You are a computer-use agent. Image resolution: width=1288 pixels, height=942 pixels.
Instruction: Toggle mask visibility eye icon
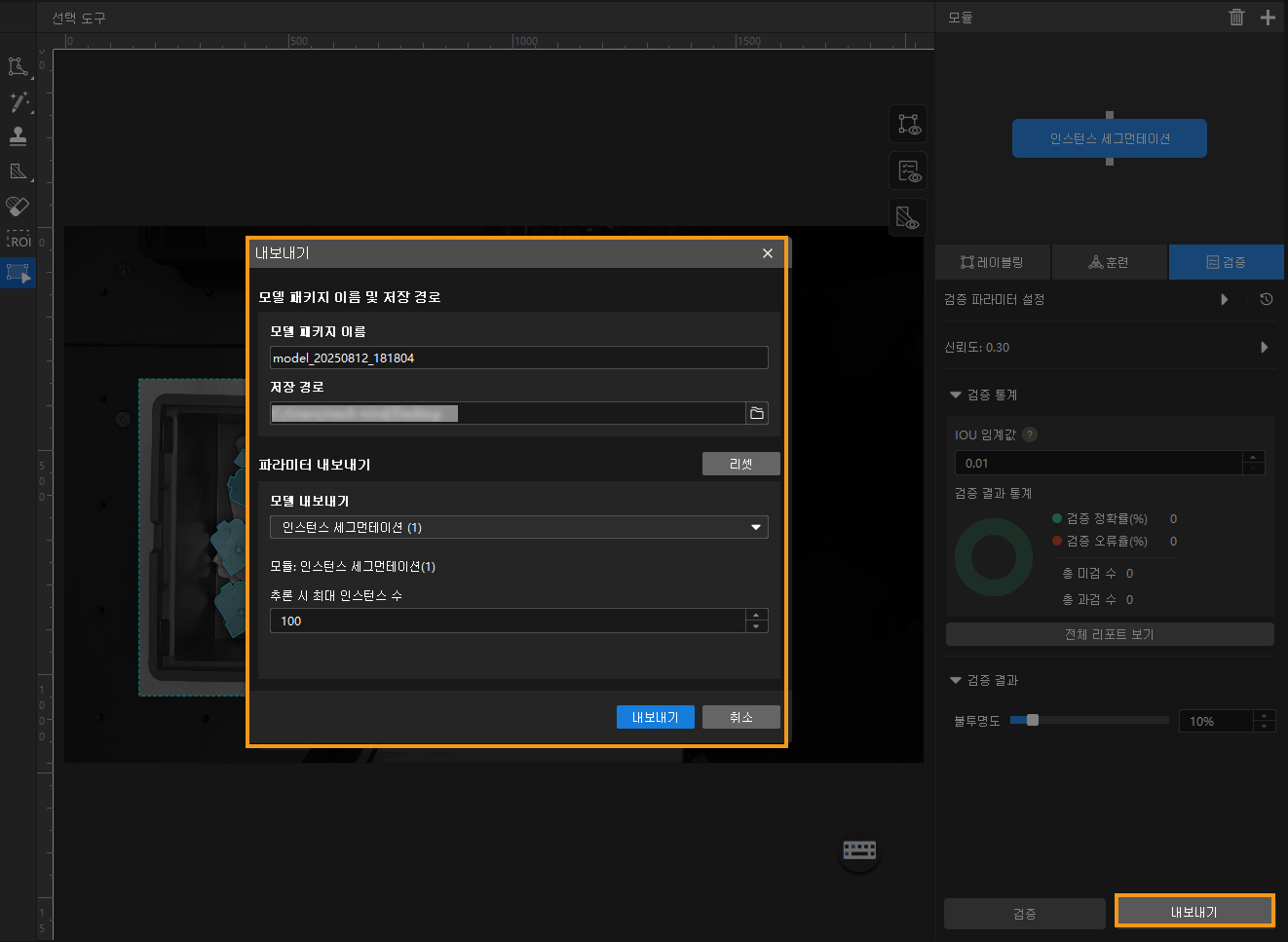909,217
